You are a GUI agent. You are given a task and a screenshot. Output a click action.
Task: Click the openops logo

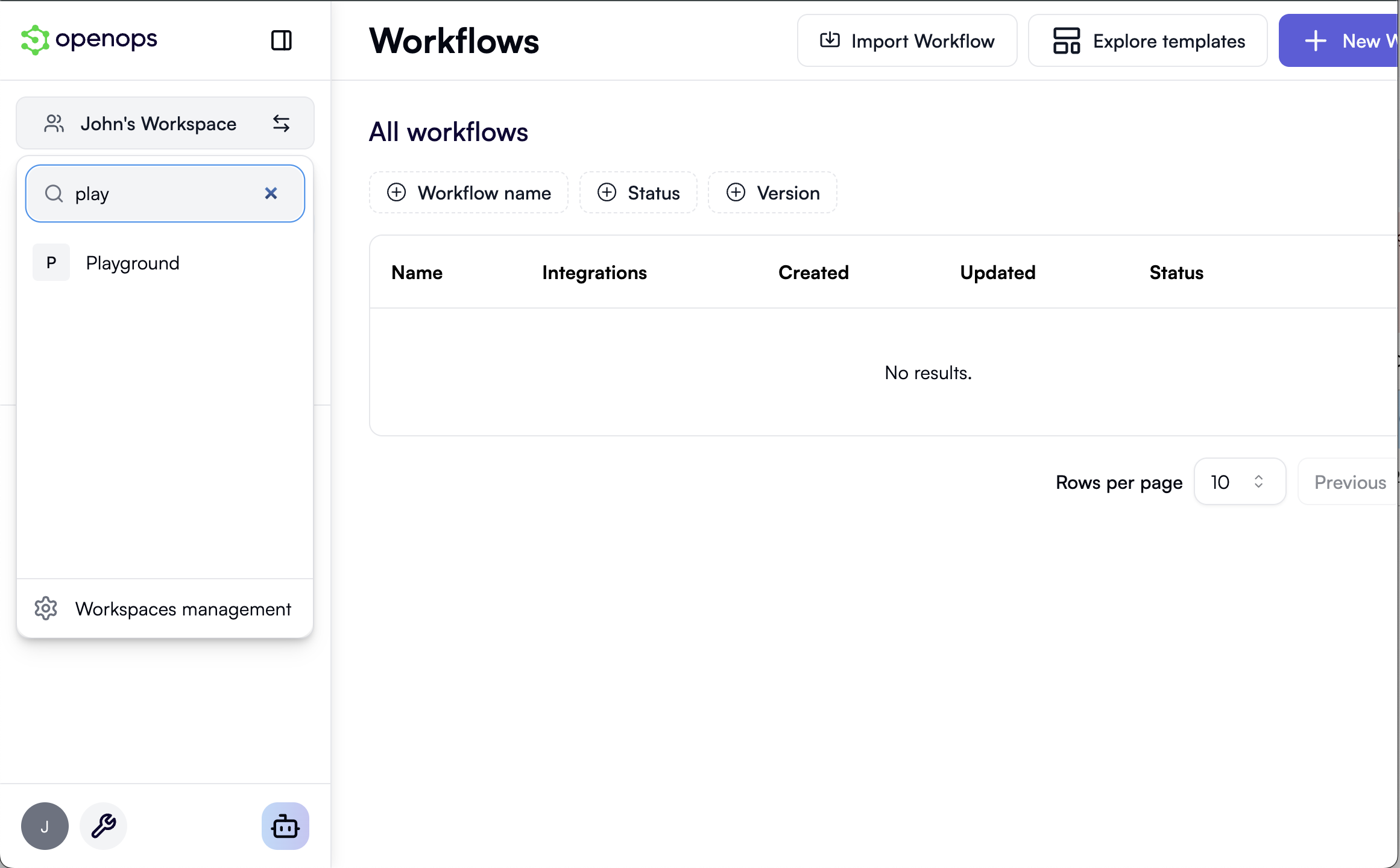[x=88, y=40]
